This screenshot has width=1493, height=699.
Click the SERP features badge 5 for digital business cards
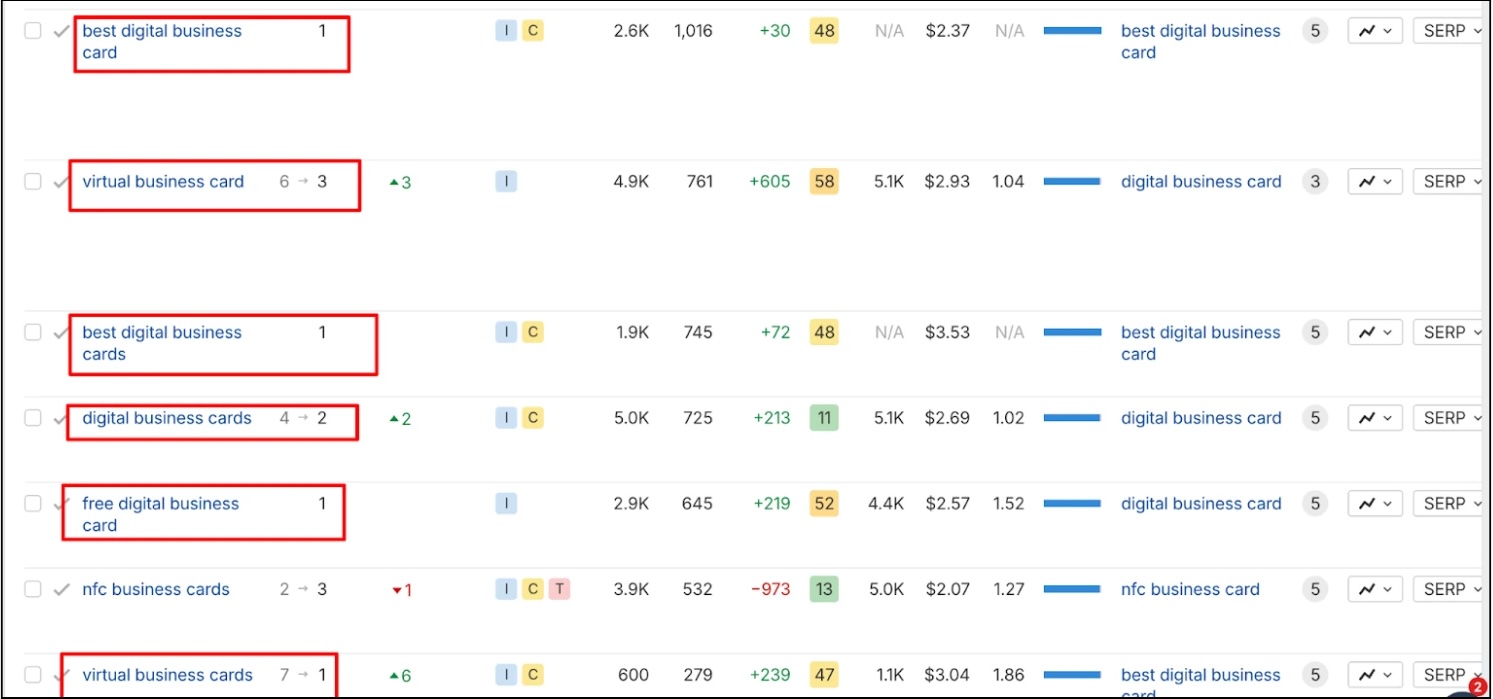pyautogui.click(x=1314, y=417)
